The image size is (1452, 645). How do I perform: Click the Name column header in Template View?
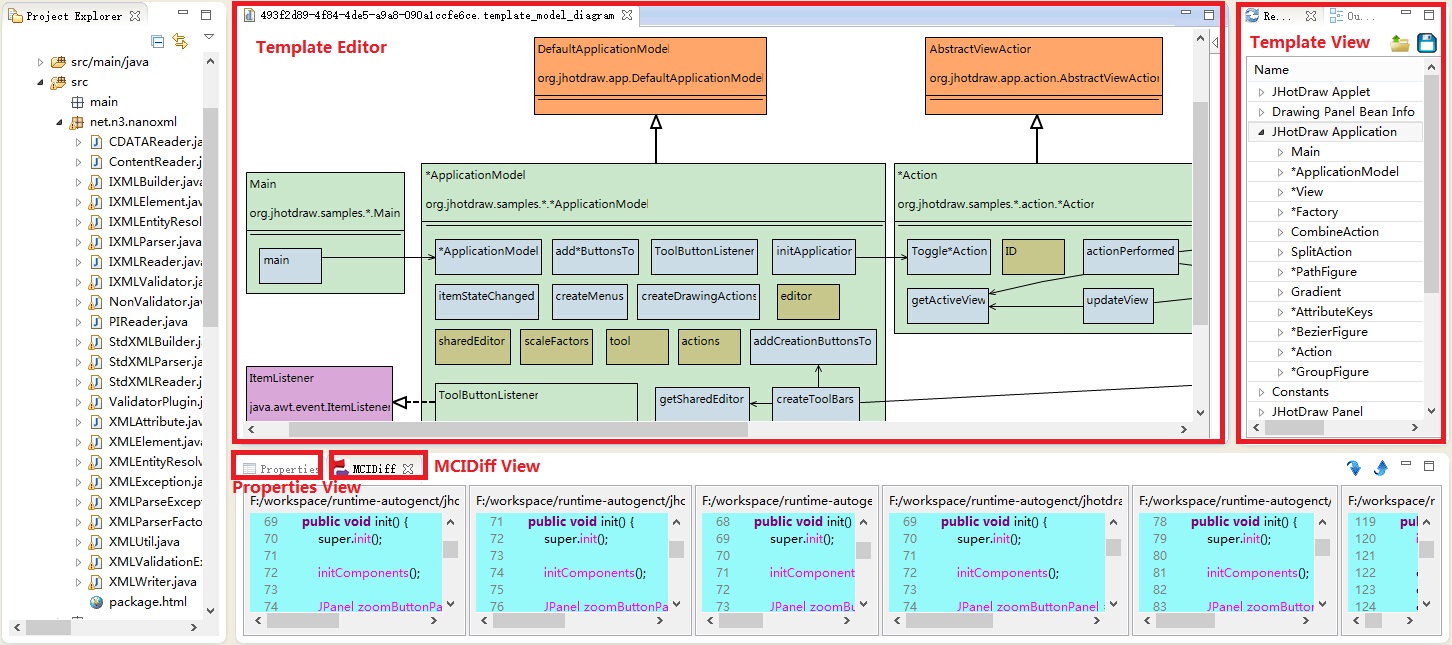coord(1334,70)
